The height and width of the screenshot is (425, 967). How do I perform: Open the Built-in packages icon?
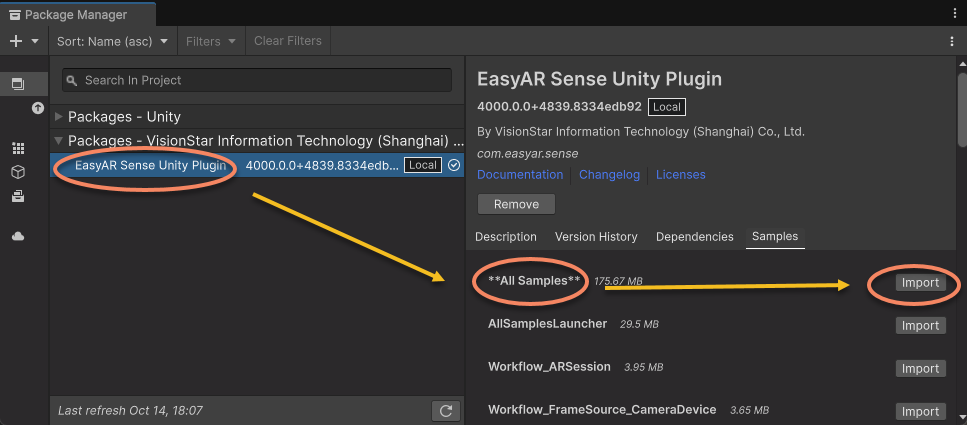(18, 196)
